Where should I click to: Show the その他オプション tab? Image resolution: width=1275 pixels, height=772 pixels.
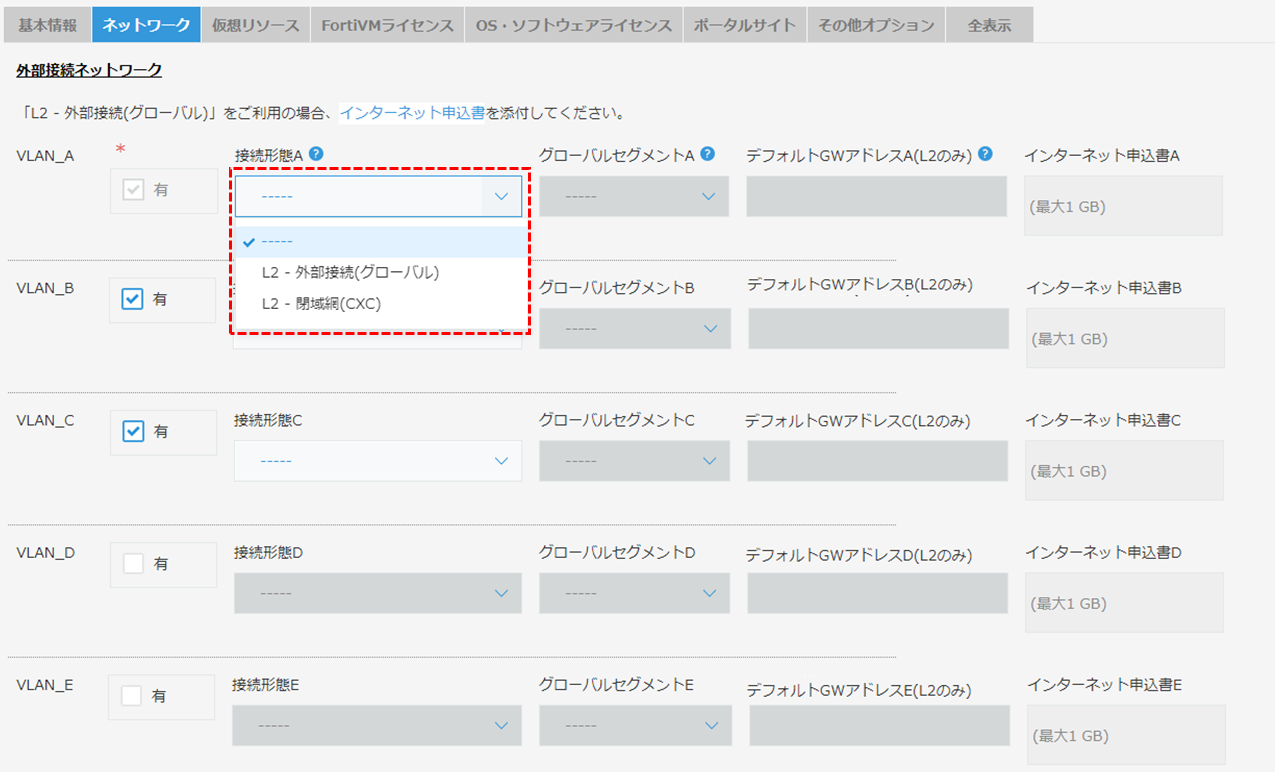point(876,25)
